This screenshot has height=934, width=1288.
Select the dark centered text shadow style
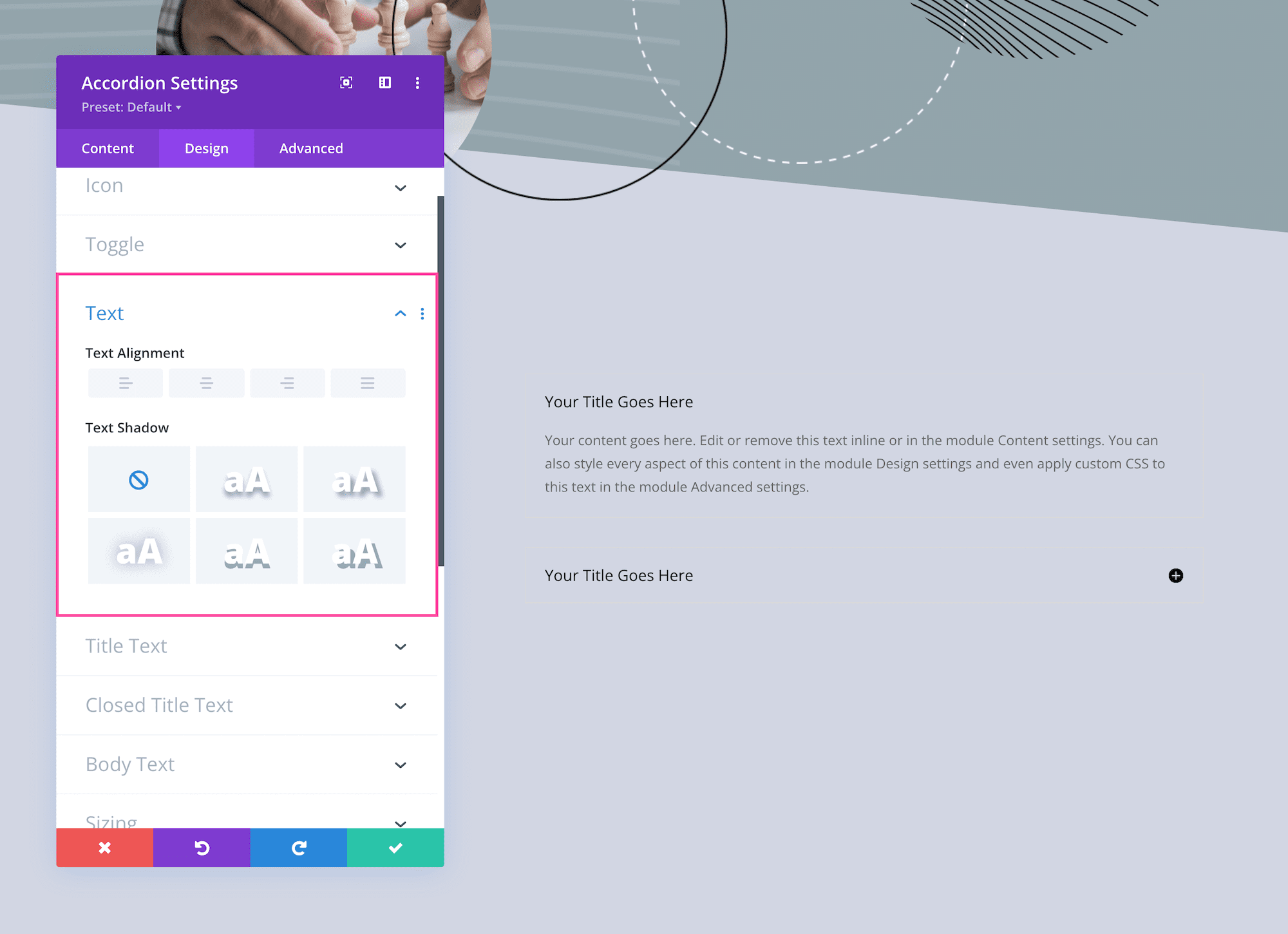248,550
